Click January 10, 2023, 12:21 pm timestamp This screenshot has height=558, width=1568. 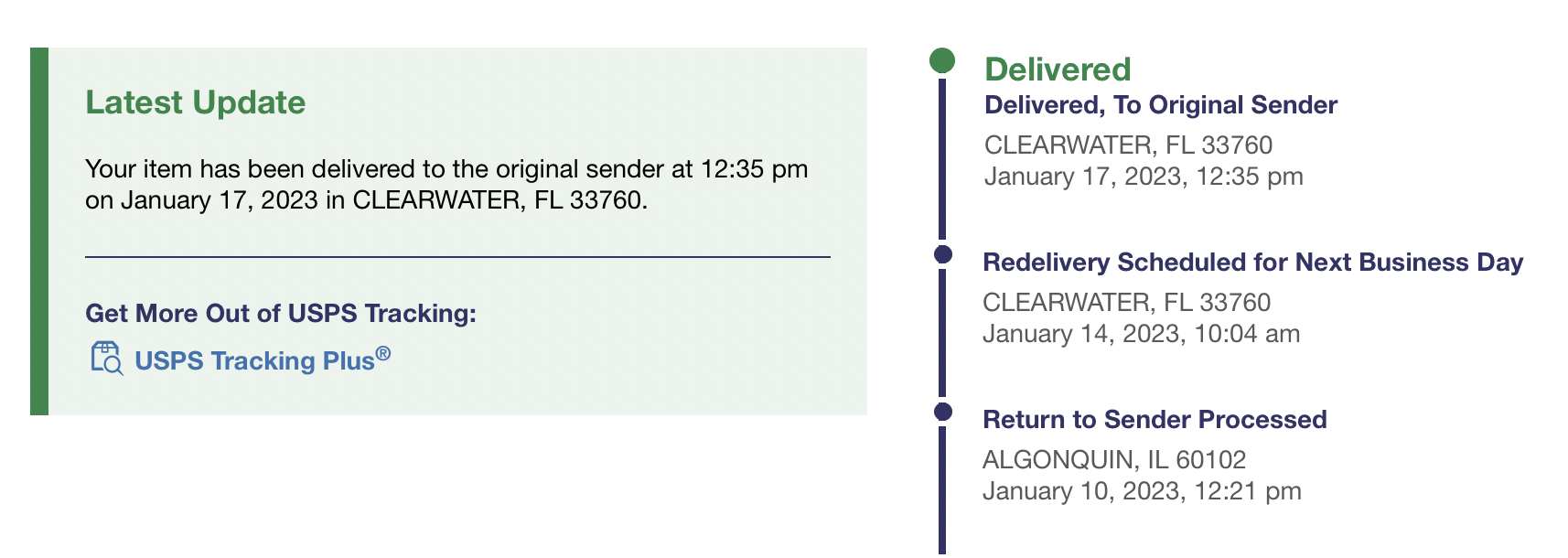click(x=1142, y=491)
